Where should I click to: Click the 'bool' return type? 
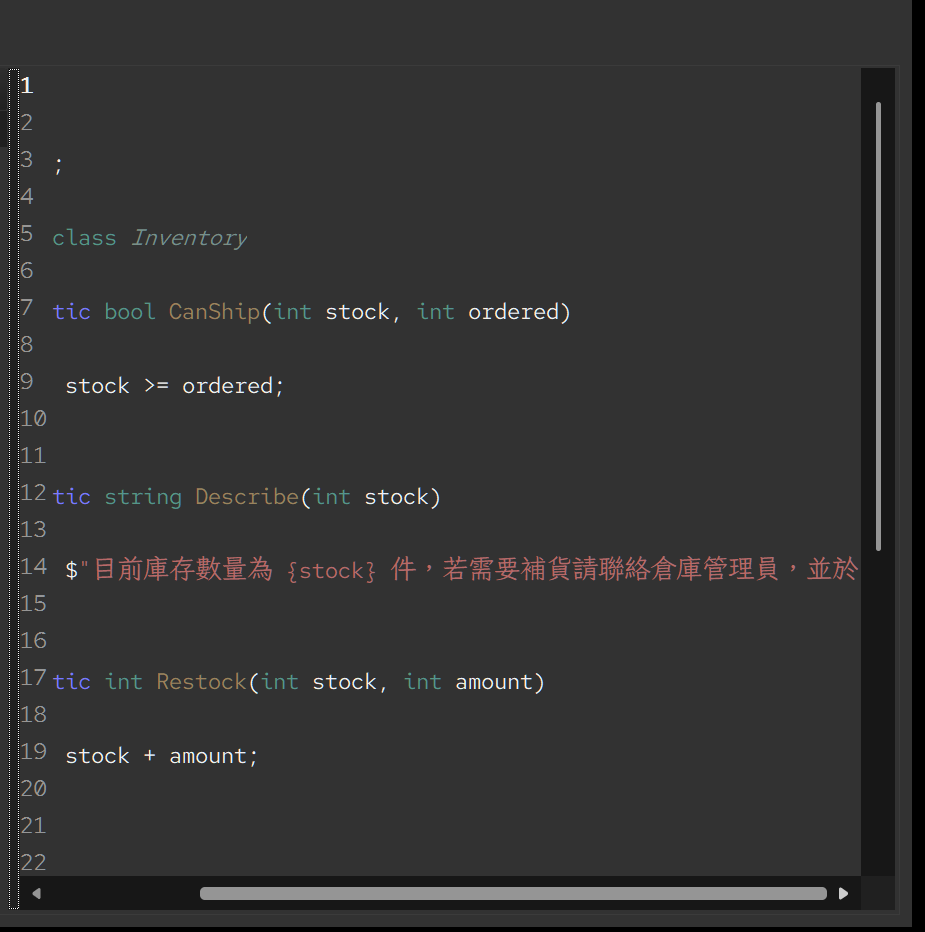pos(130,312)
